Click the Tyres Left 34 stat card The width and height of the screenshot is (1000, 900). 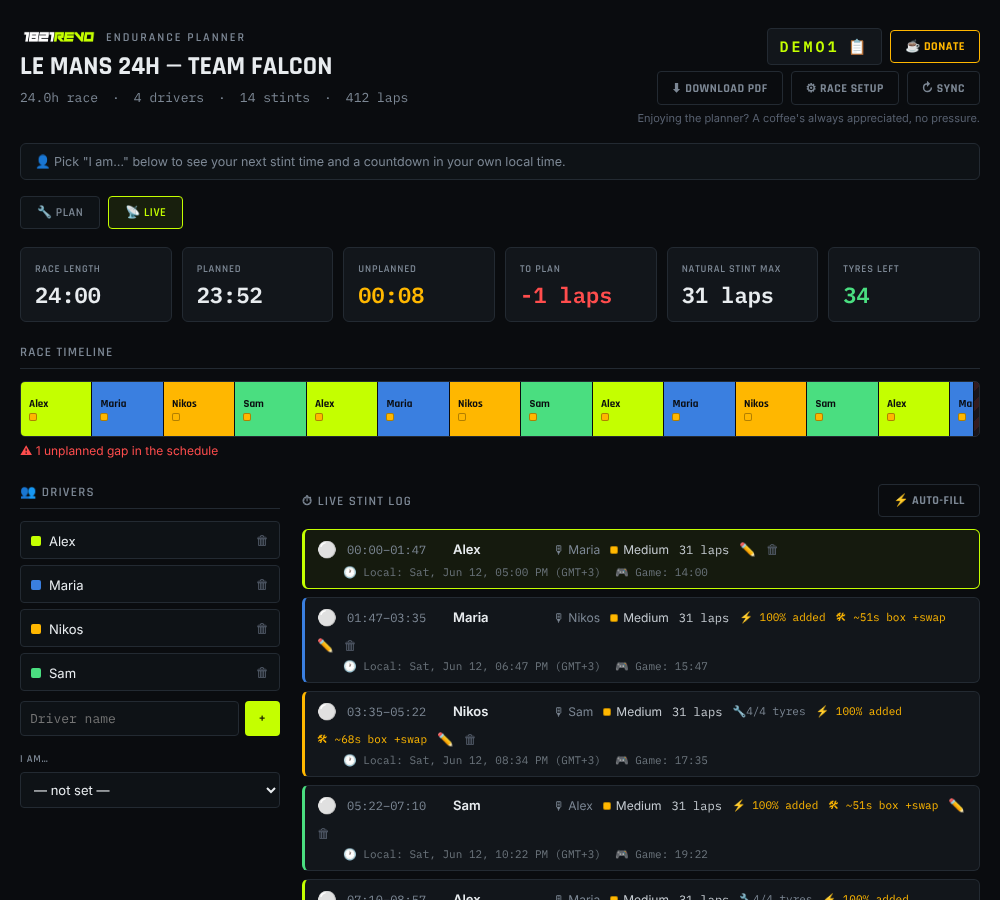pos(904,284)
